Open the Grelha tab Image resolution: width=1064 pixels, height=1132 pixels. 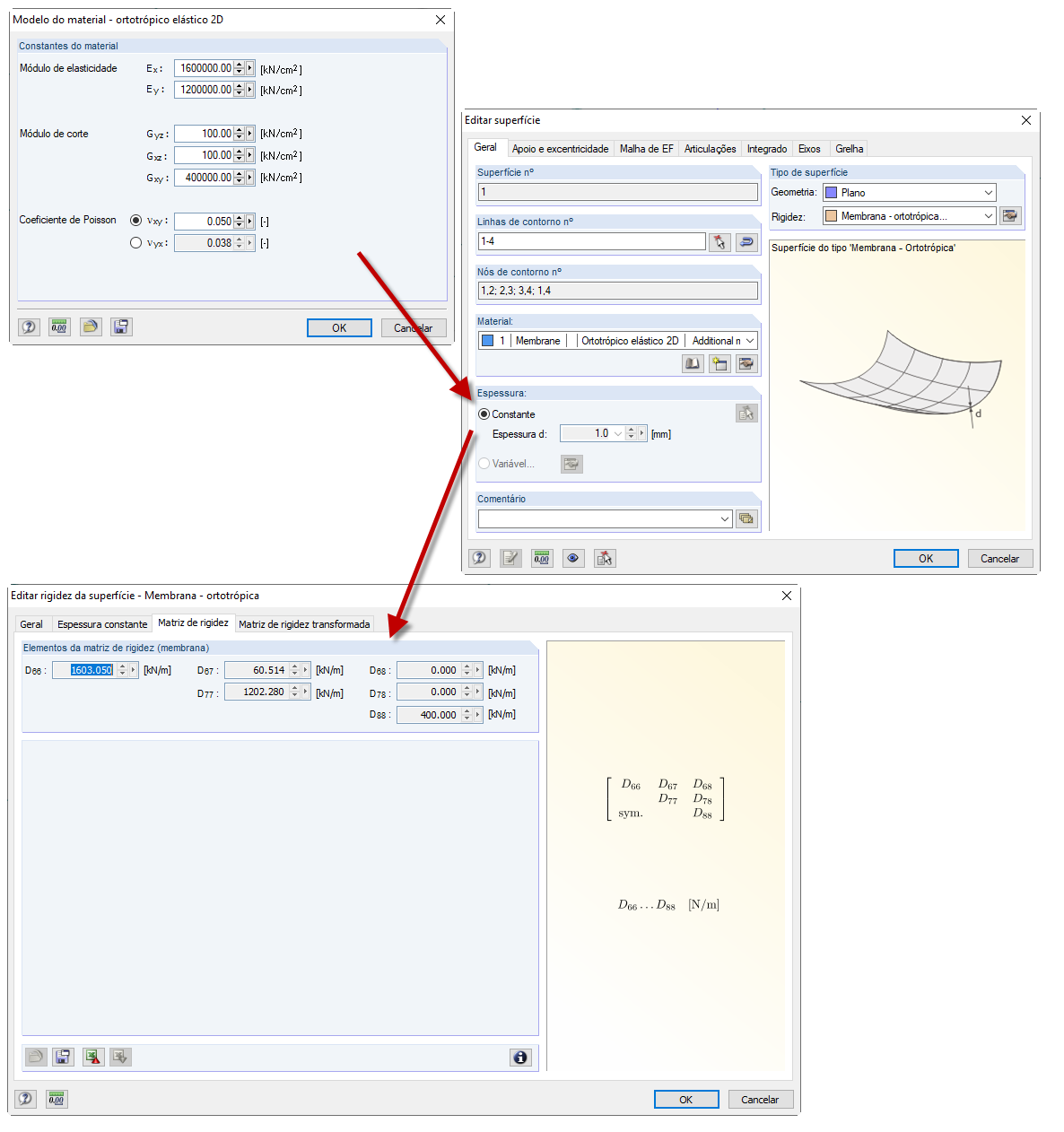pyautogui.click(x=849, y=149)
